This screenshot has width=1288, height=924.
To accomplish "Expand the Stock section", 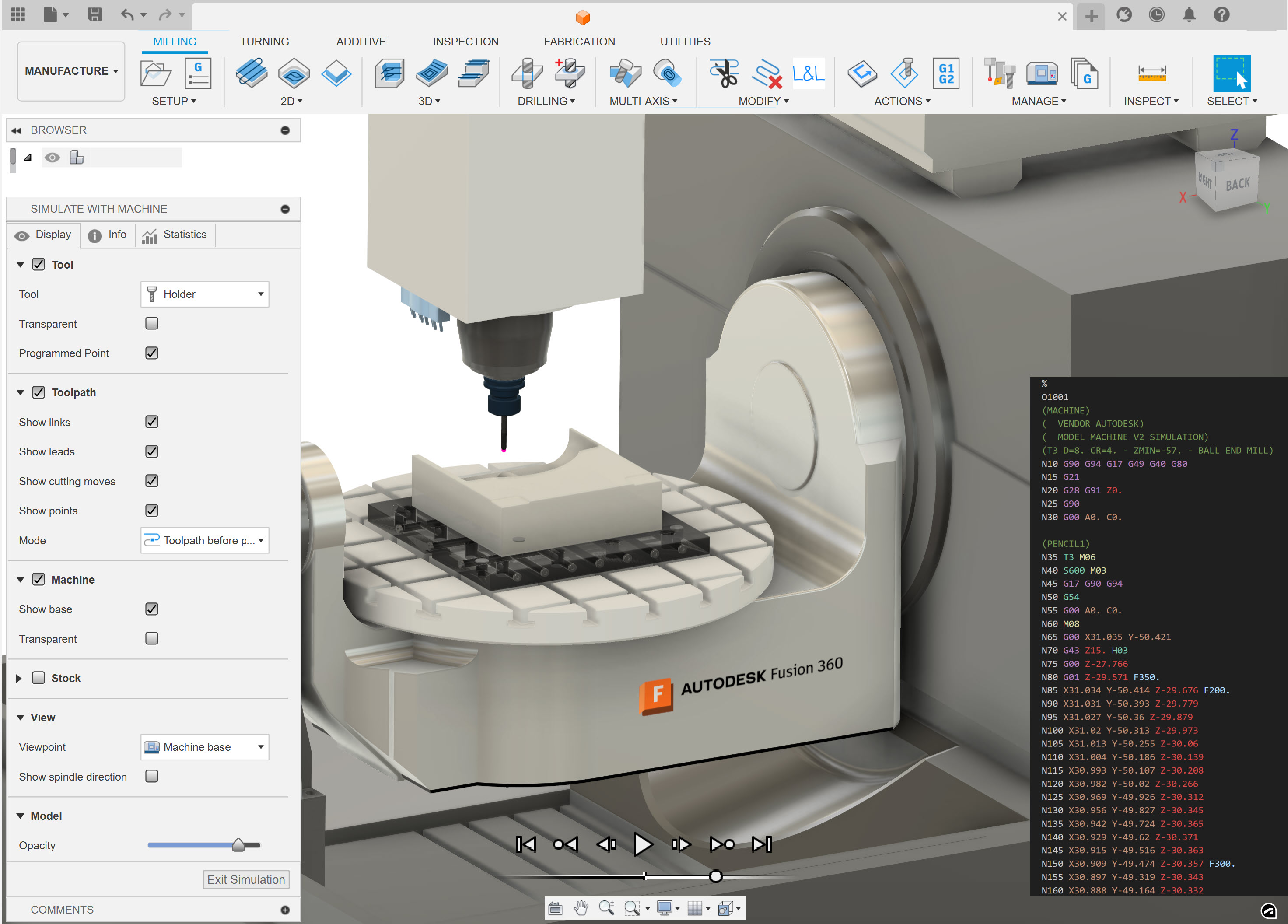I will tap(20, 678).
